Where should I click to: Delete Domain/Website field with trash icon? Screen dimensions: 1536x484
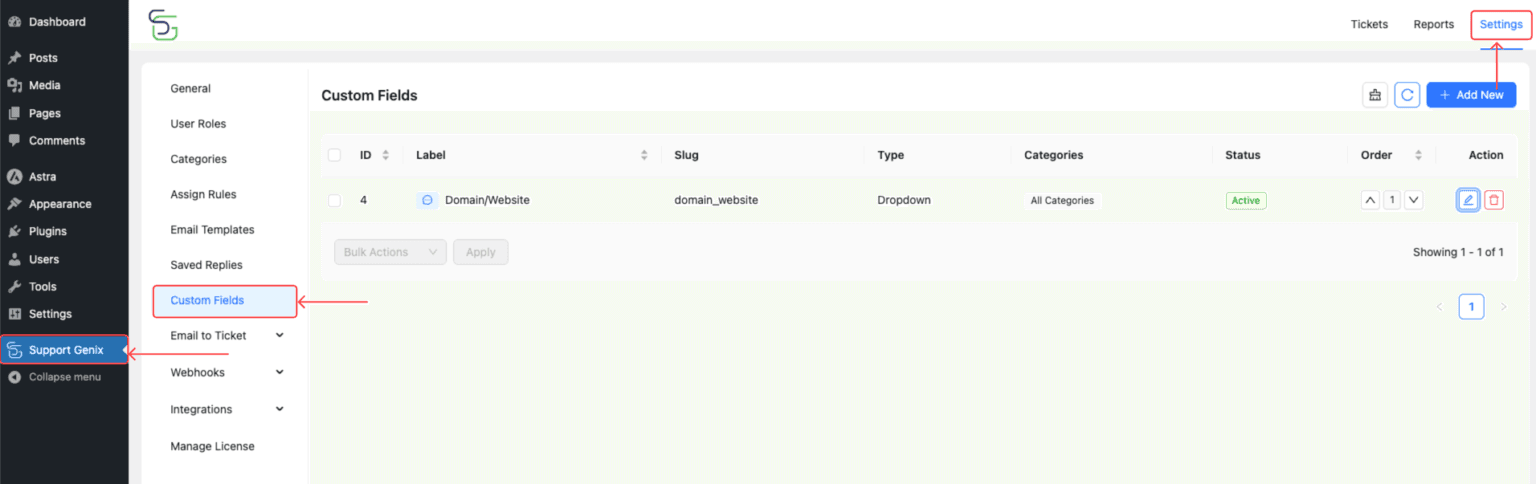(x=1494, y=200)
